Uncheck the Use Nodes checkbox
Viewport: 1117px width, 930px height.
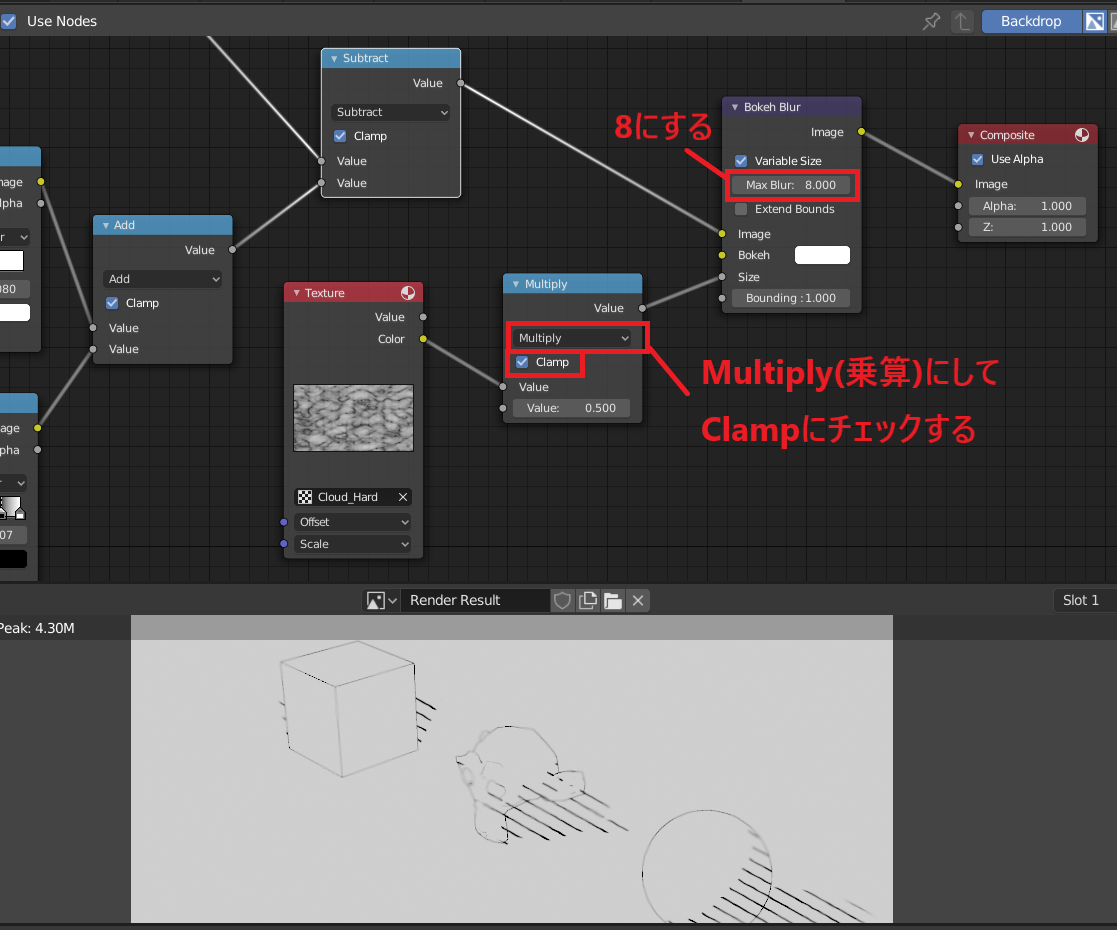click(9, 21)
